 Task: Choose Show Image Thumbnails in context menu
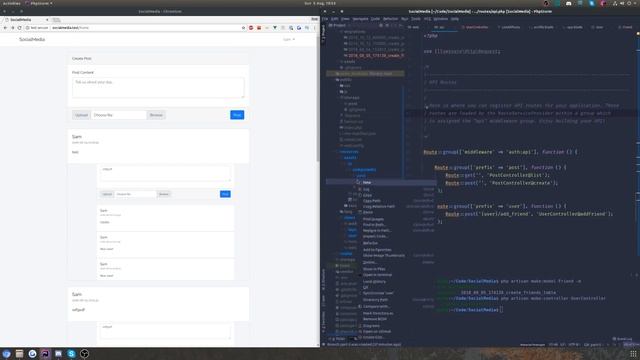point(396,256)
